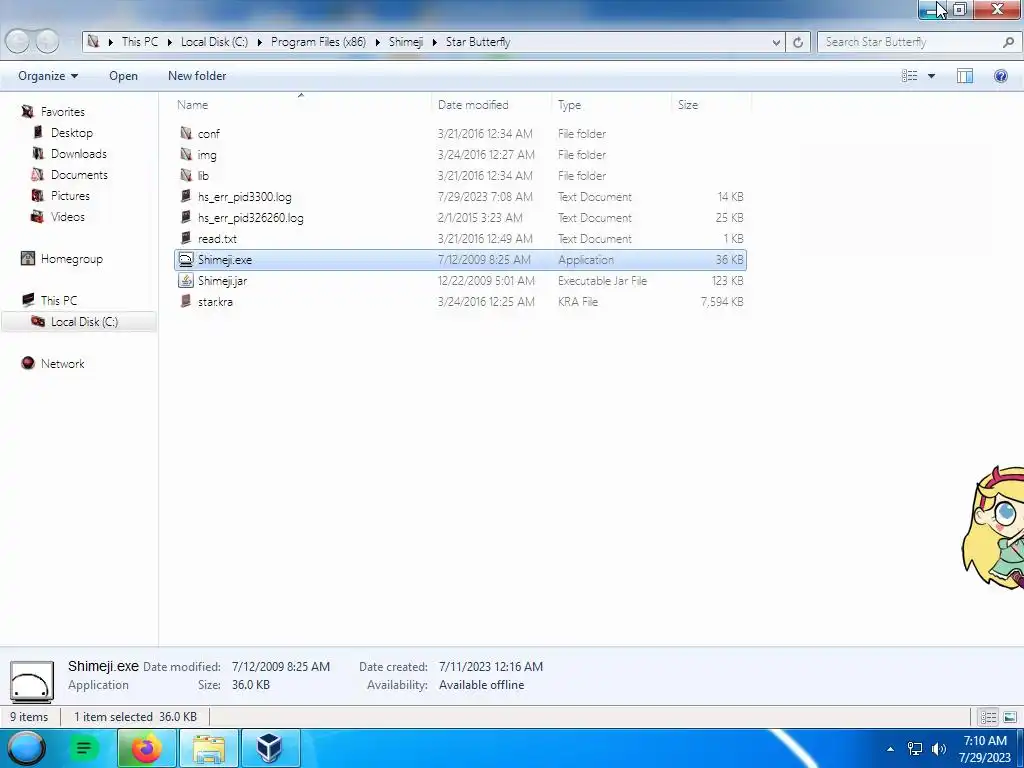Screen dimensions: 1024x768
Task: Click the search magnifier icon
Action: (x=1008, y=42)
